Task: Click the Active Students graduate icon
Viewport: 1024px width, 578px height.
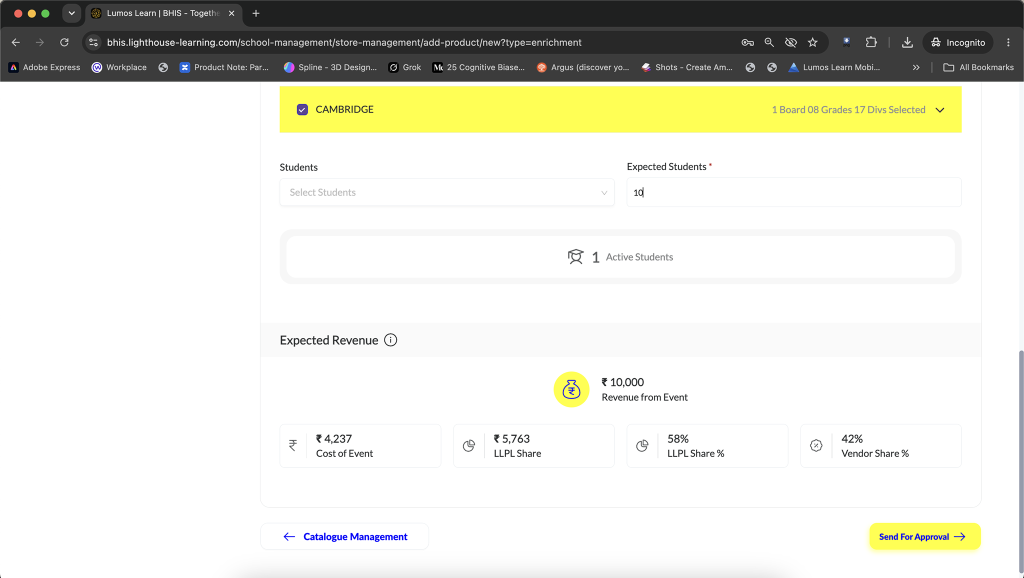Action: coord(575,257)
